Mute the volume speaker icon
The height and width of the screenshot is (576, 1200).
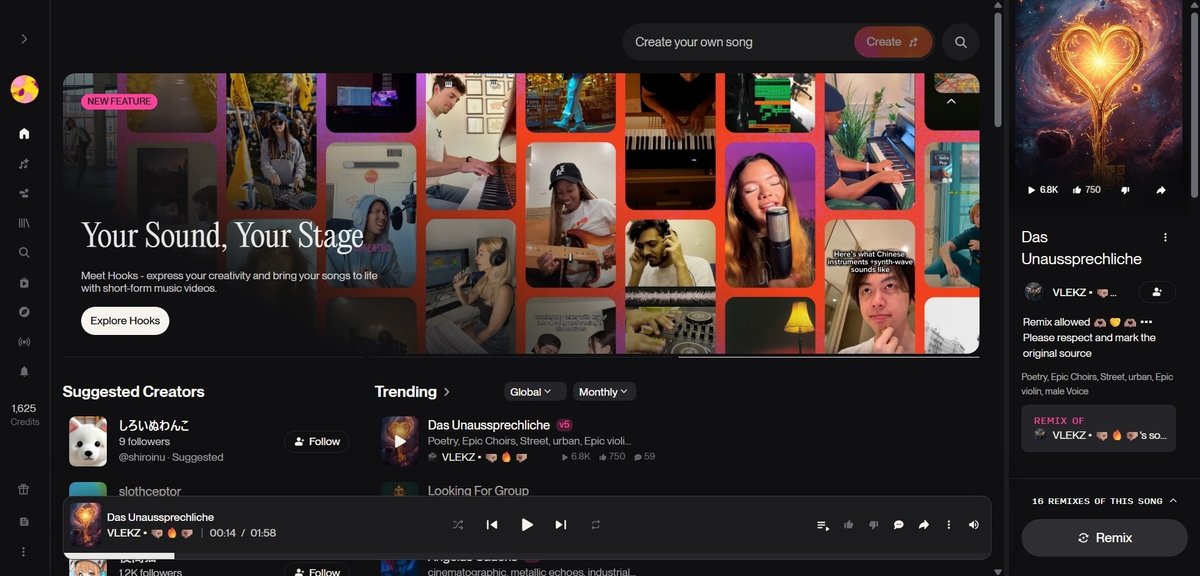pyautogui.click(x=974, y=525)
